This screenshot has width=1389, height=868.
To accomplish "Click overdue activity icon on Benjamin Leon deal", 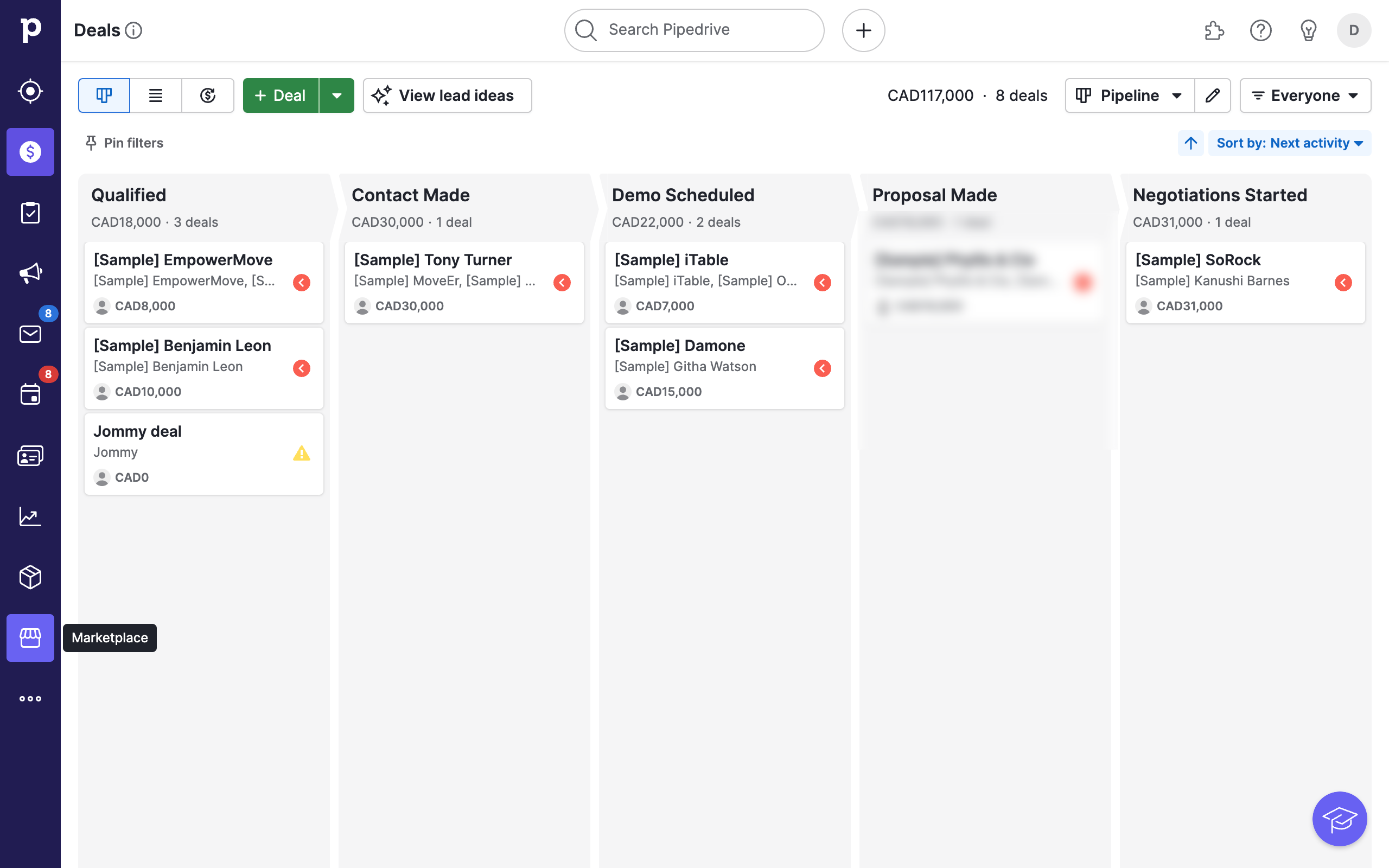I will (301, 368).
